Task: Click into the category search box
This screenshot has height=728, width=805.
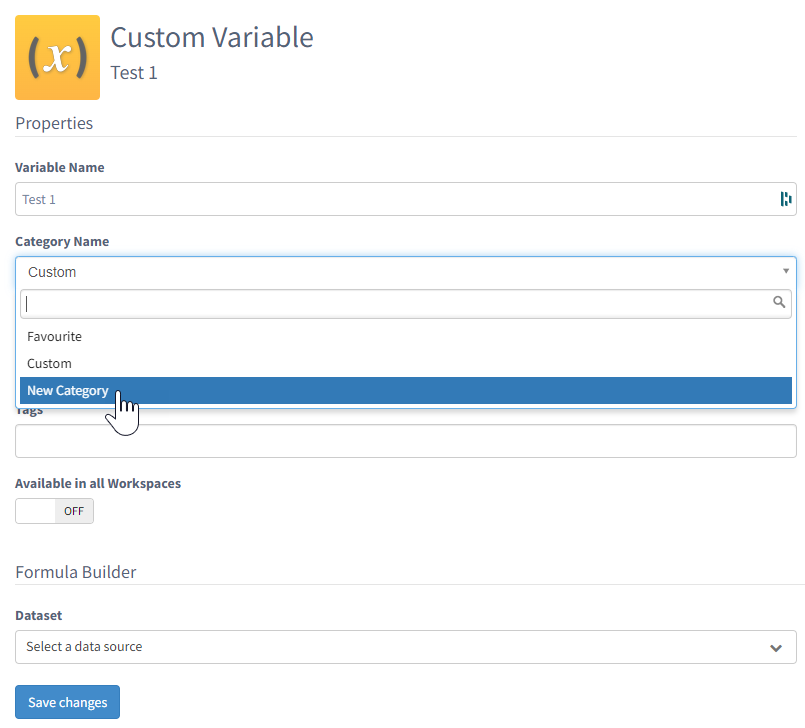Action: click(395, 303)
